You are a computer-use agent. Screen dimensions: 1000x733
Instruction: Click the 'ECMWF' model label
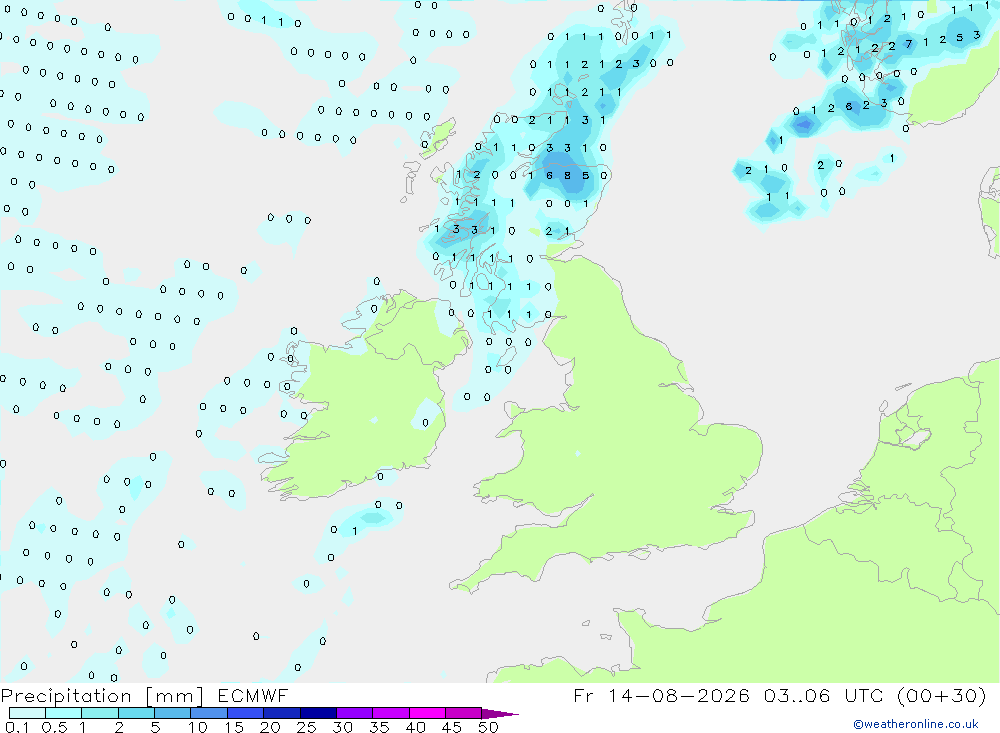point(253,695)
